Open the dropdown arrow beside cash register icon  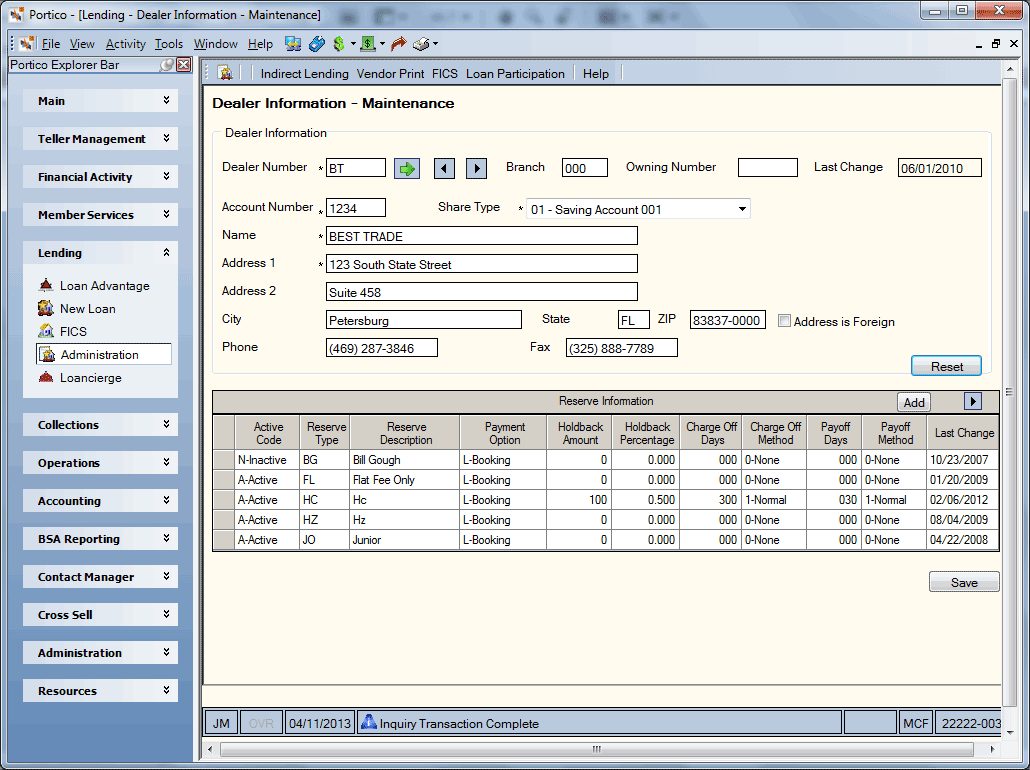(x=382, y=44)
